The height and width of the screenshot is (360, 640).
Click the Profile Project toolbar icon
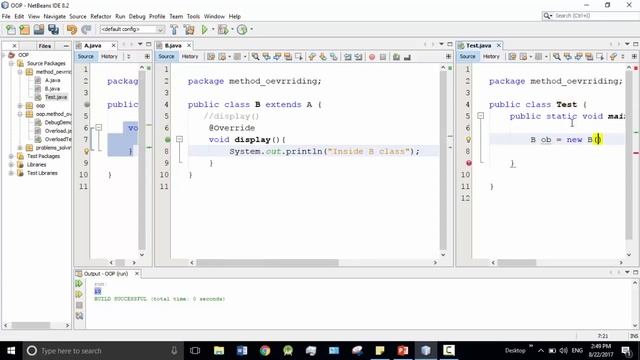242,29
